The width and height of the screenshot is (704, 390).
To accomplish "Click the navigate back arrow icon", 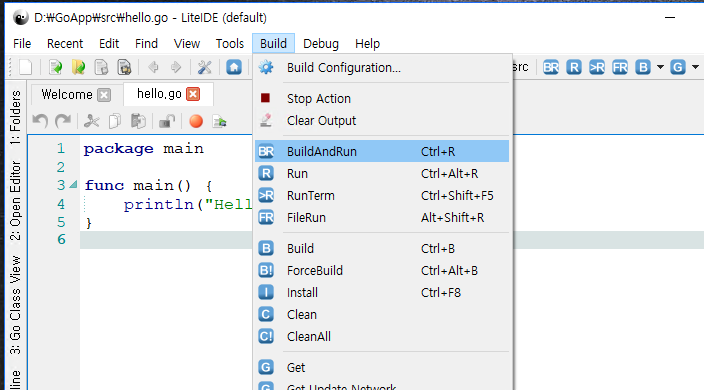I will click(153, 67).
